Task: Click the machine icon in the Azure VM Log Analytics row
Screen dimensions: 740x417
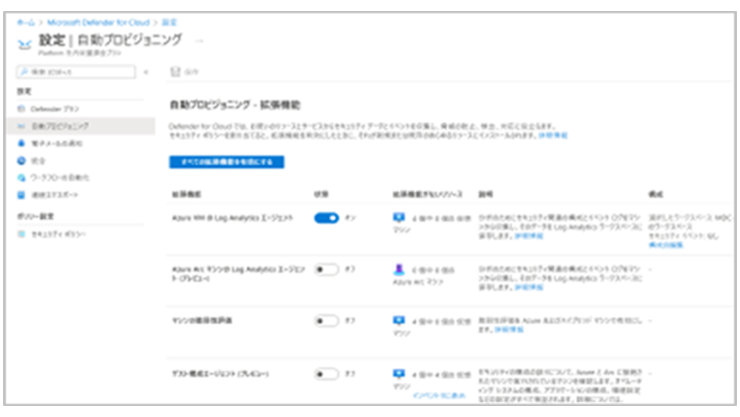Action: tap(399, 217)
